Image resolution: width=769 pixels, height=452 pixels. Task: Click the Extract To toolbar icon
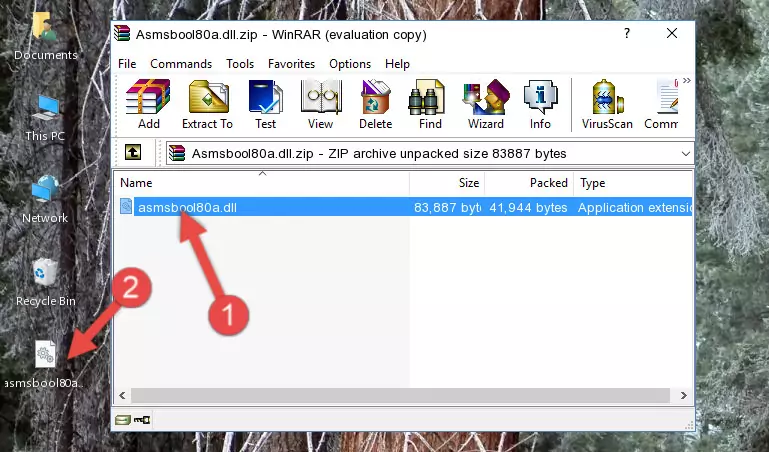207,104
